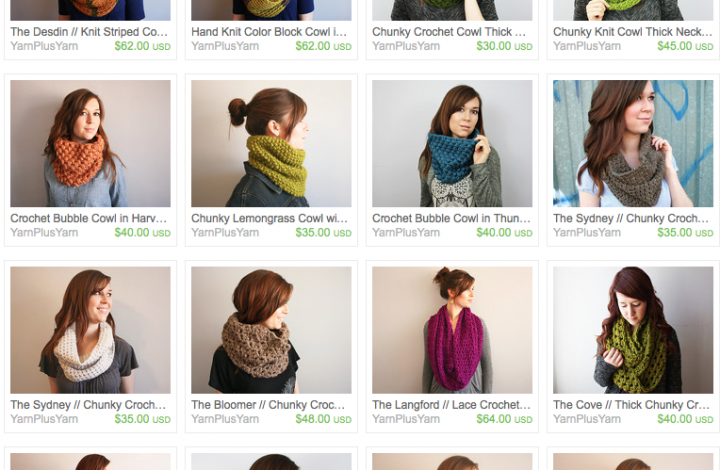
Task: View the teal Crochet Bubble Cowl image
Action: click(452, 143)
